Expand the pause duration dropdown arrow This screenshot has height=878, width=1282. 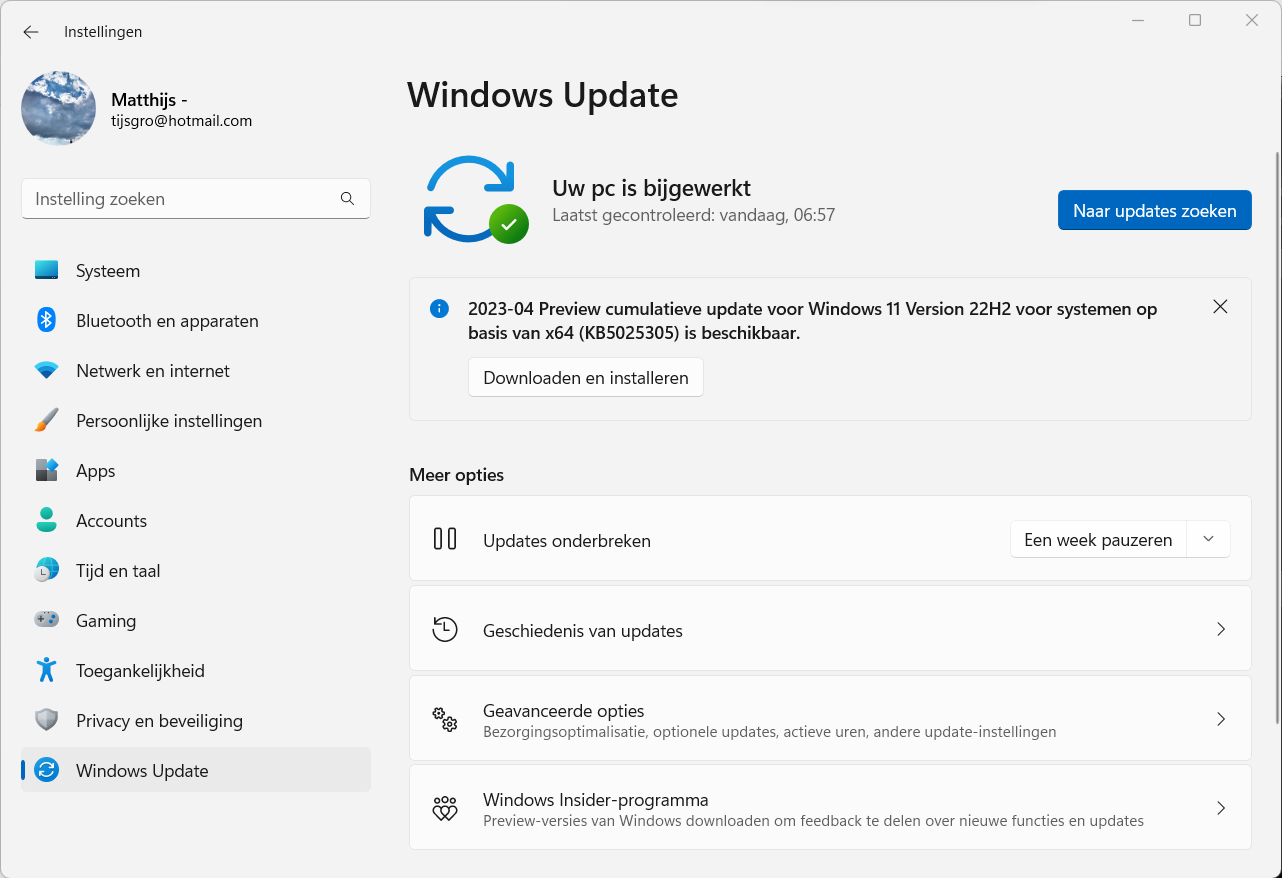tap(1208, 539)
